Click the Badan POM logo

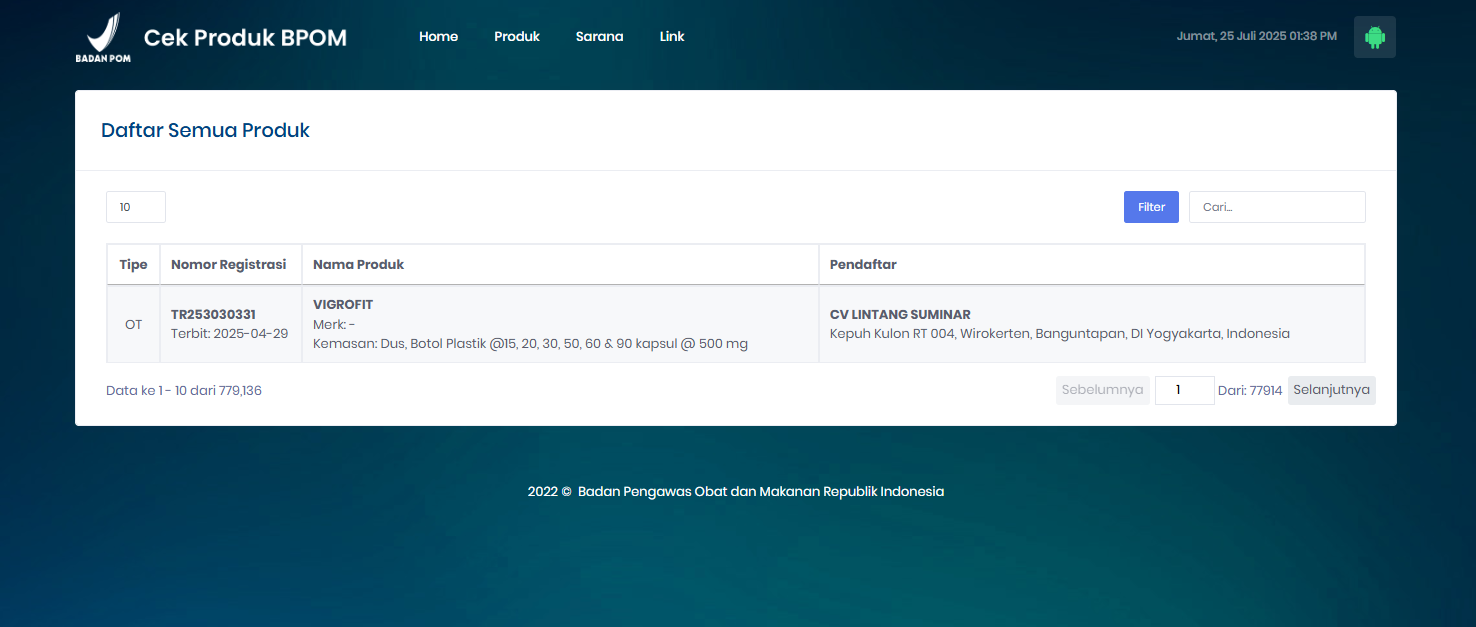pyautogui.click(x=103, y=37)
